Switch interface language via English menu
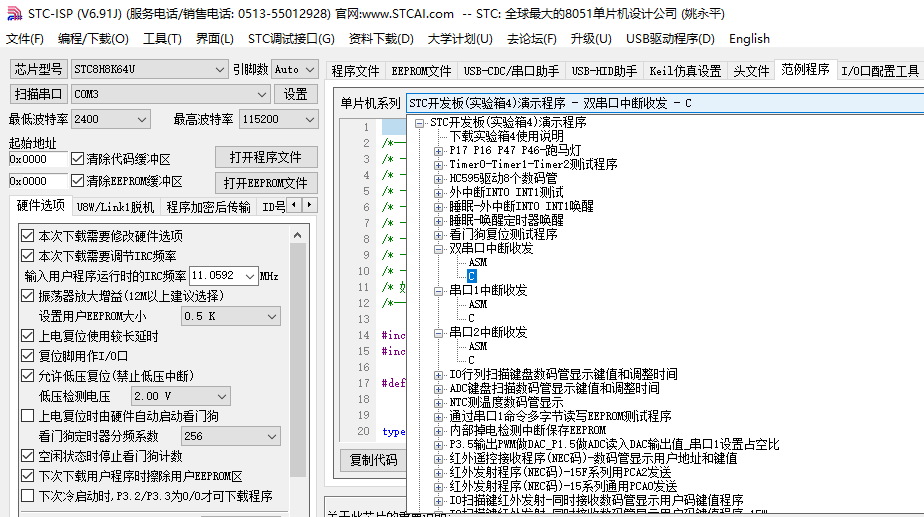This screenshot has height=517, width=924. click(749, 39)
